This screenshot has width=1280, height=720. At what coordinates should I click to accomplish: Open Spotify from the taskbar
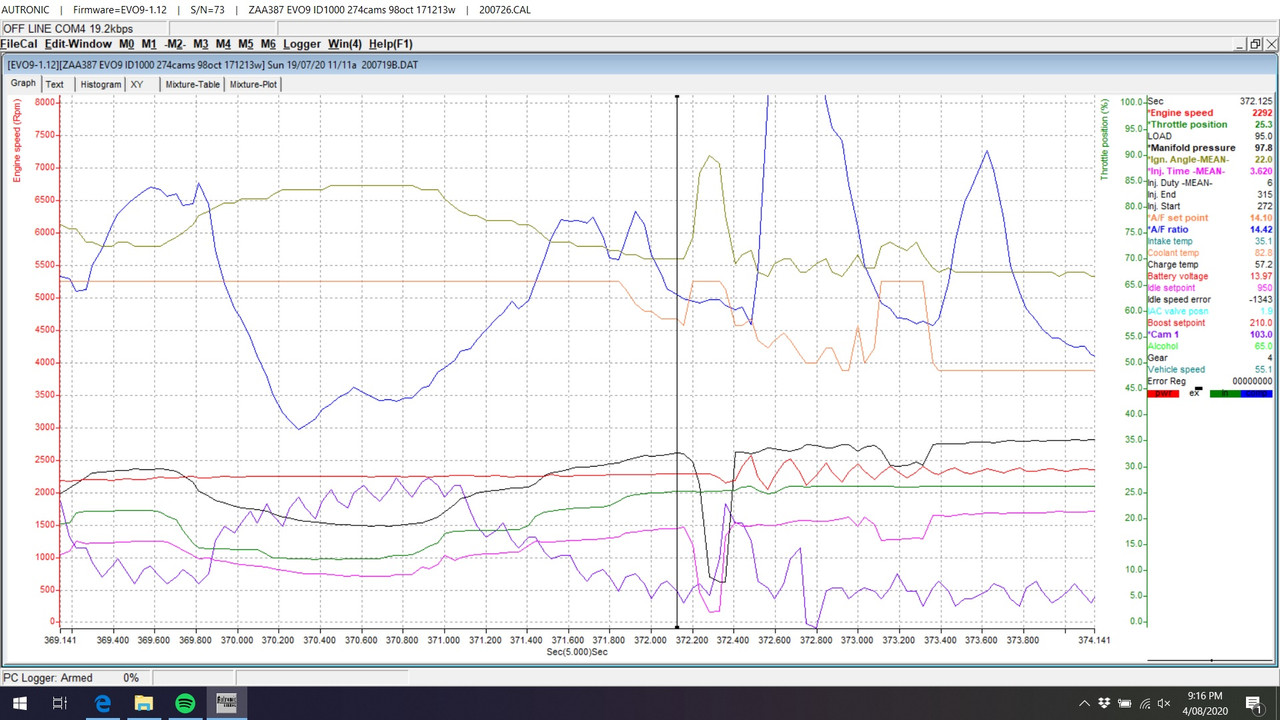pos(185,703)
